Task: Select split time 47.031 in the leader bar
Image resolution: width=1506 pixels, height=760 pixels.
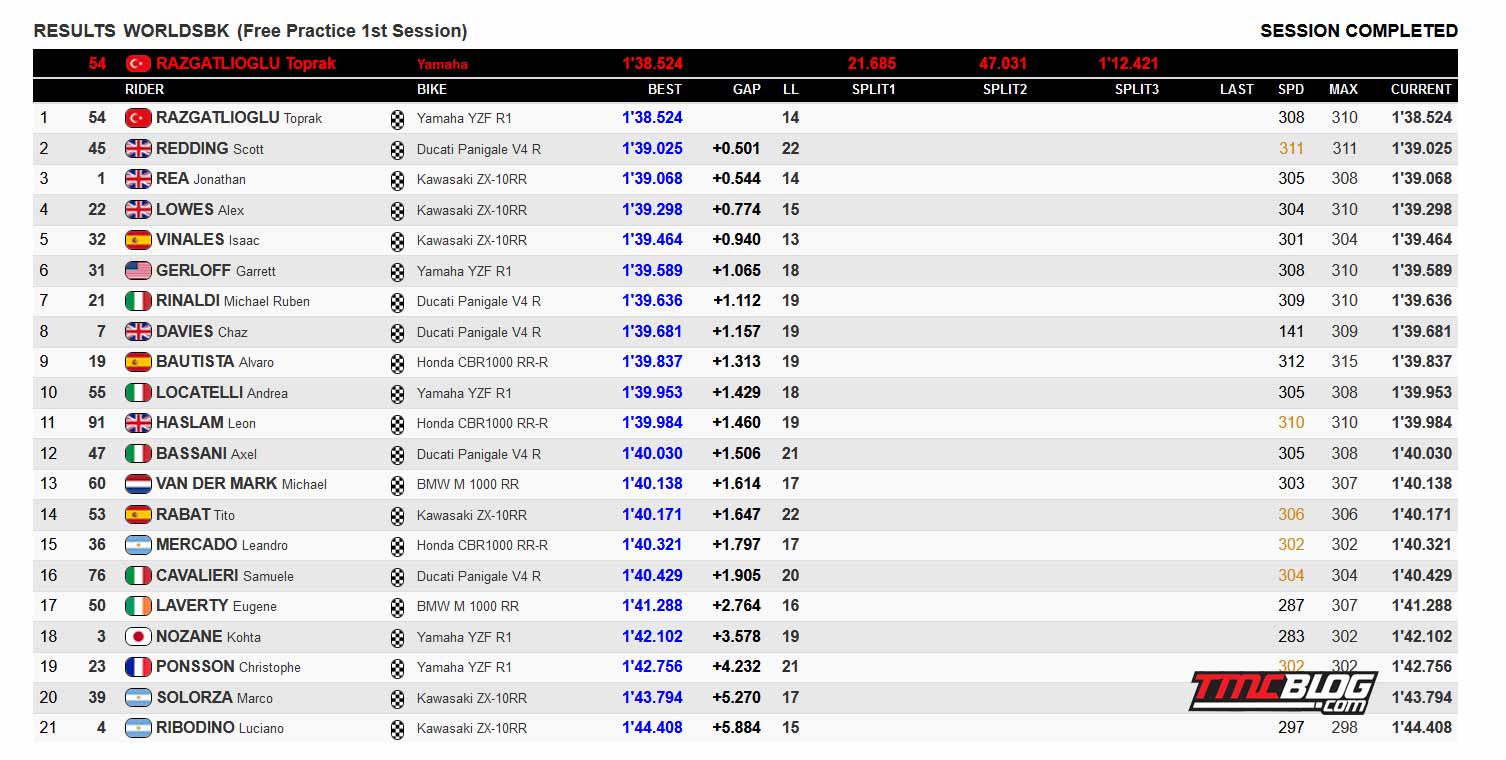Action: point(1003,63)
